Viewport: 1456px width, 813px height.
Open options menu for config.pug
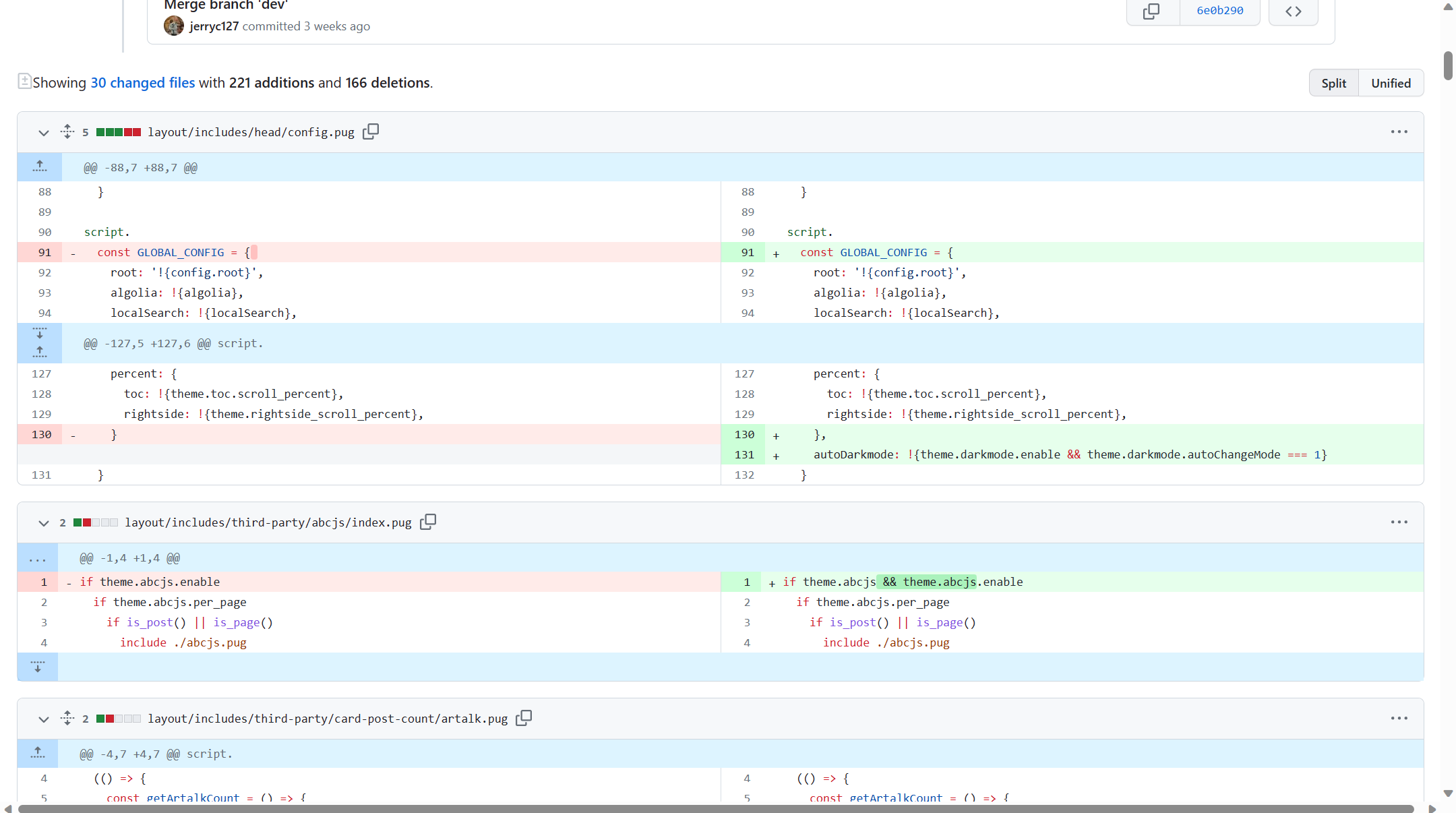click(x=1399, y=131)
